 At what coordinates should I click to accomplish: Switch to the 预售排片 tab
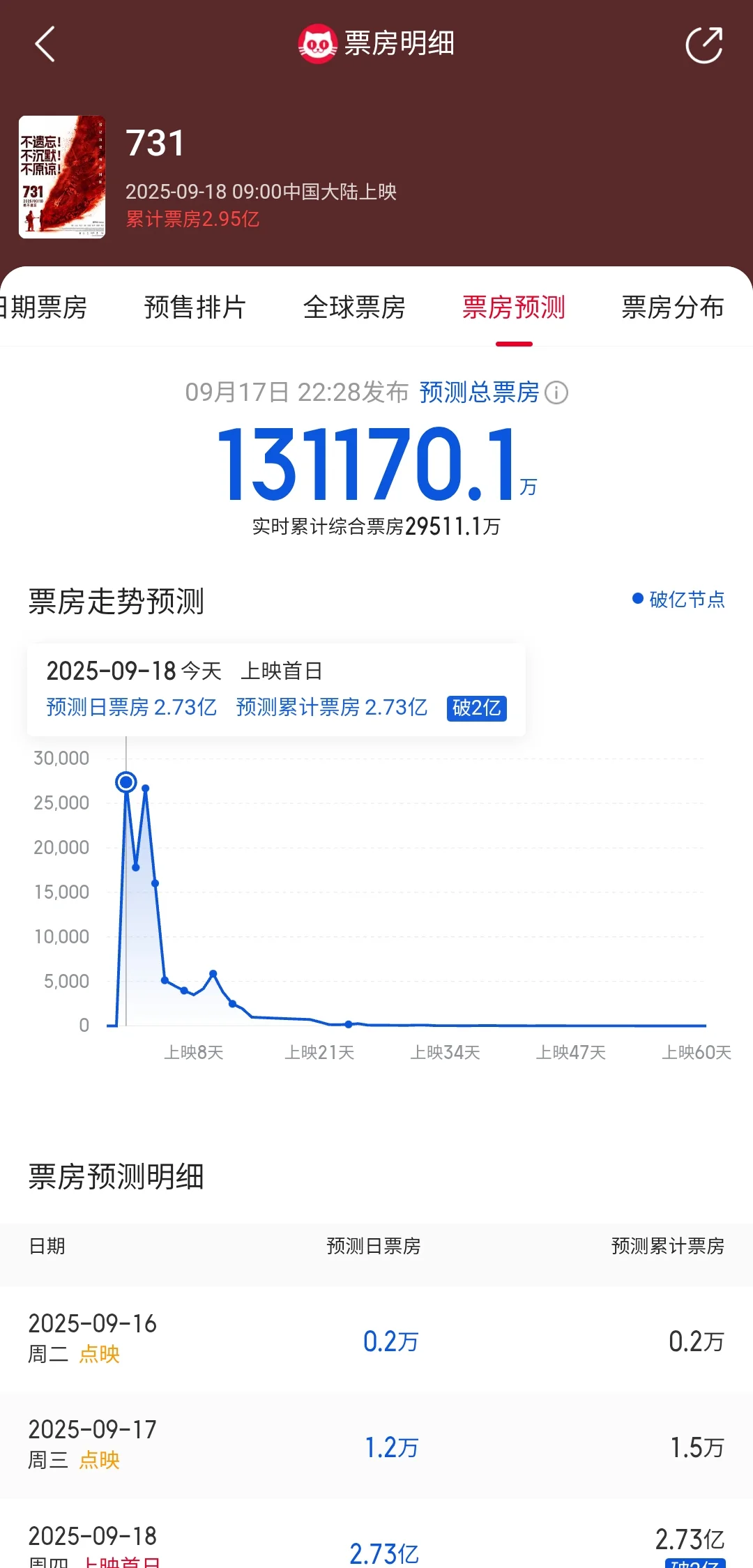[x=195, y=307]
